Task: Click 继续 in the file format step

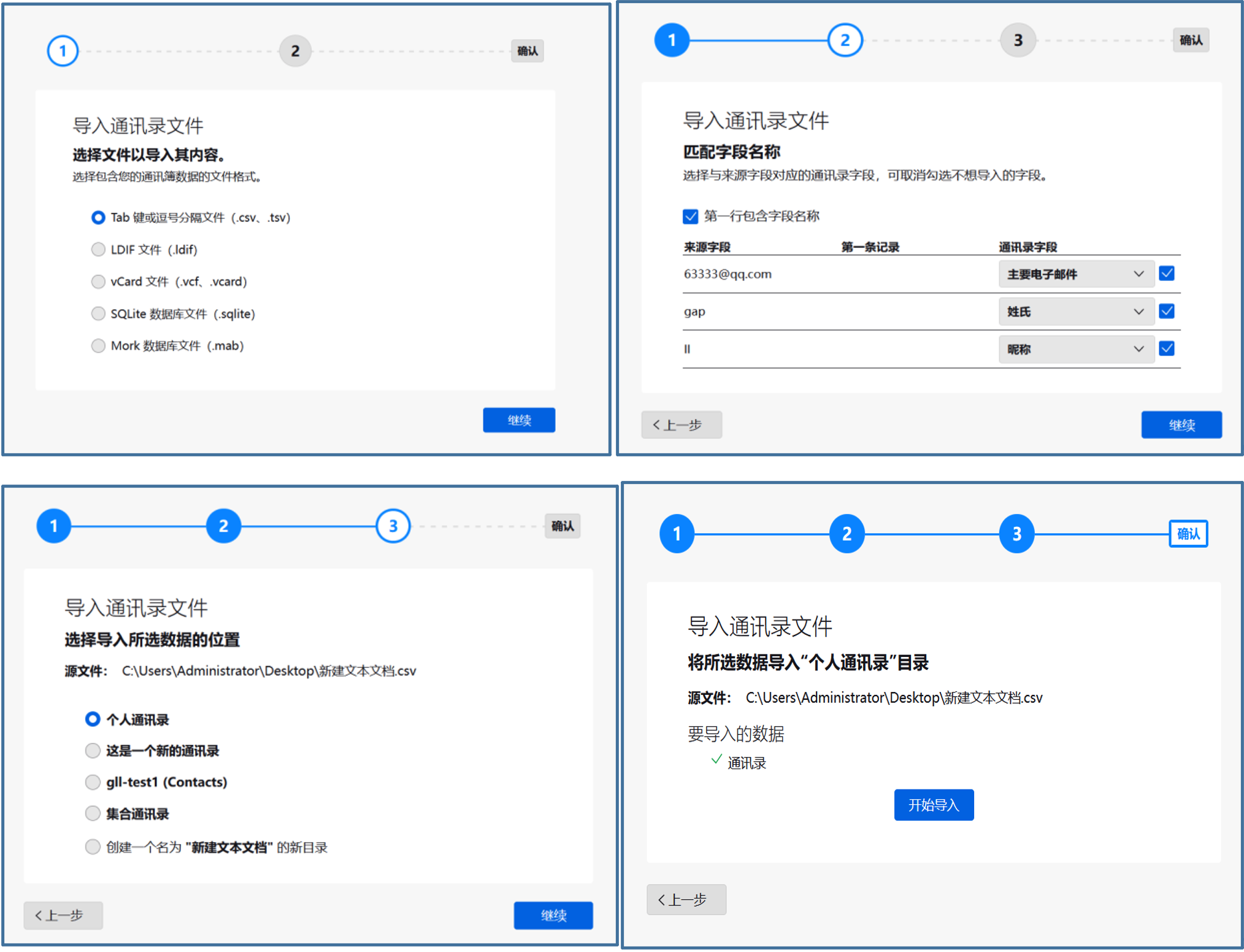Action: click(x=518, y=420)
